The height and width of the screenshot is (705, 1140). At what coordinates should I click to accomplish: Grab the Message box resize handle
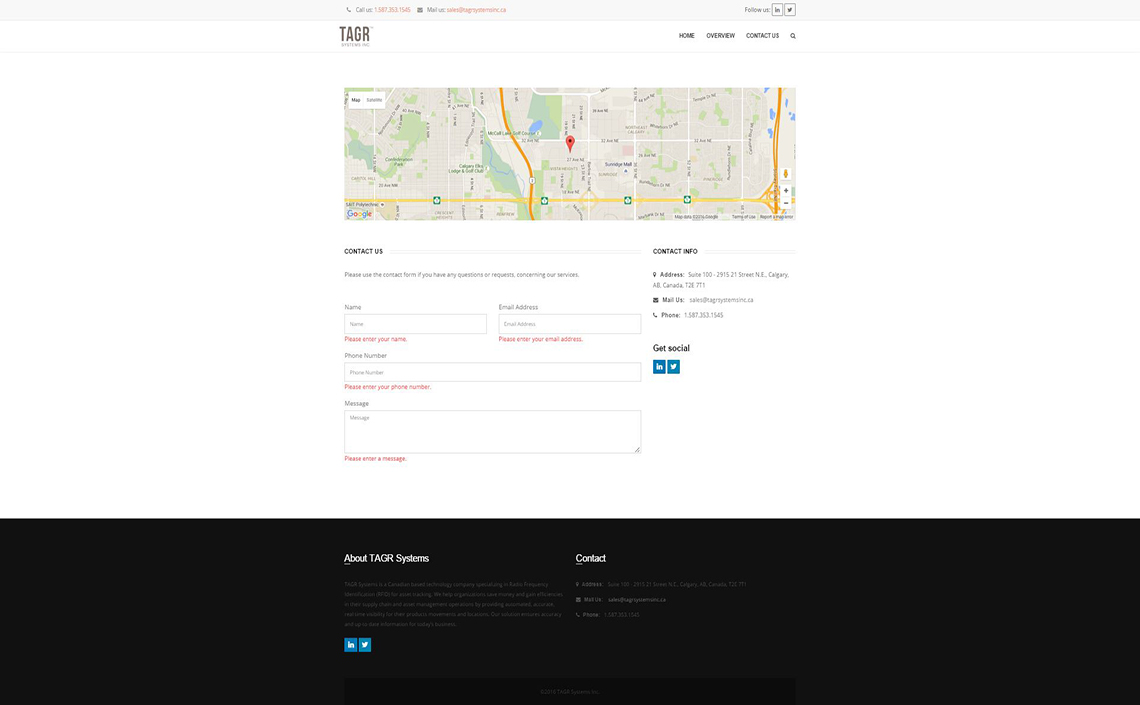(x=637, y=449)
